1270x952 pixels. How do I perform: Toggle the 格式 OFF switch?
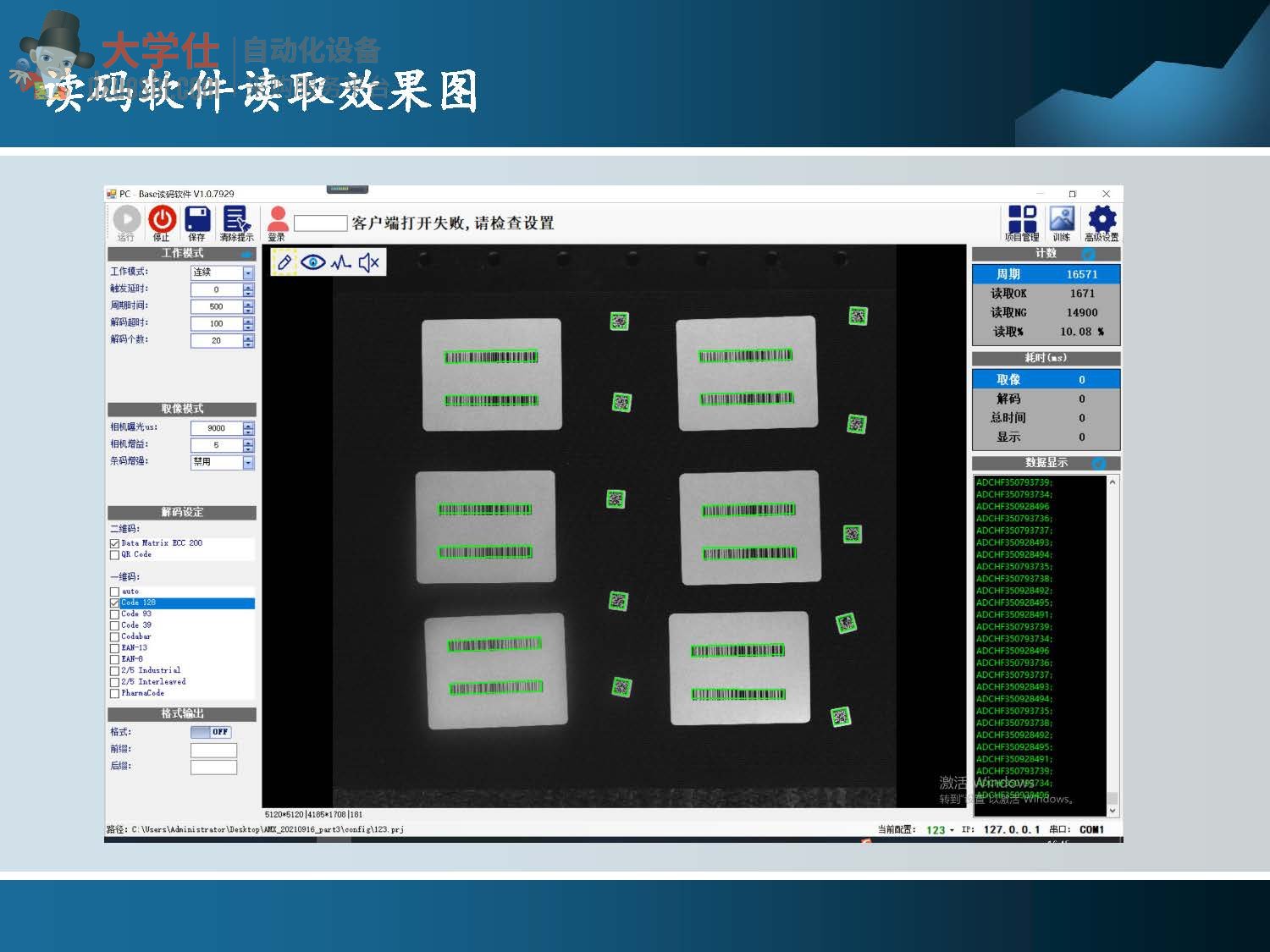[211, 732]
